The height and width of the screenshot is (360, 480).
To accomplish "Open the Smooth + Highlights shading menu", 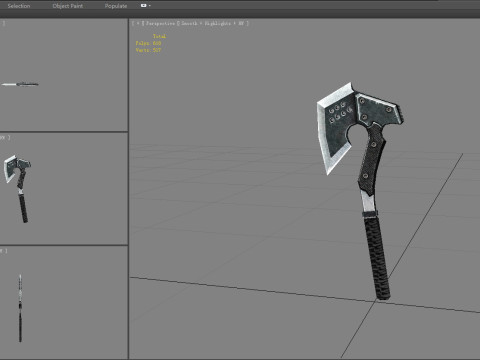I will click(x=212, y=23).
